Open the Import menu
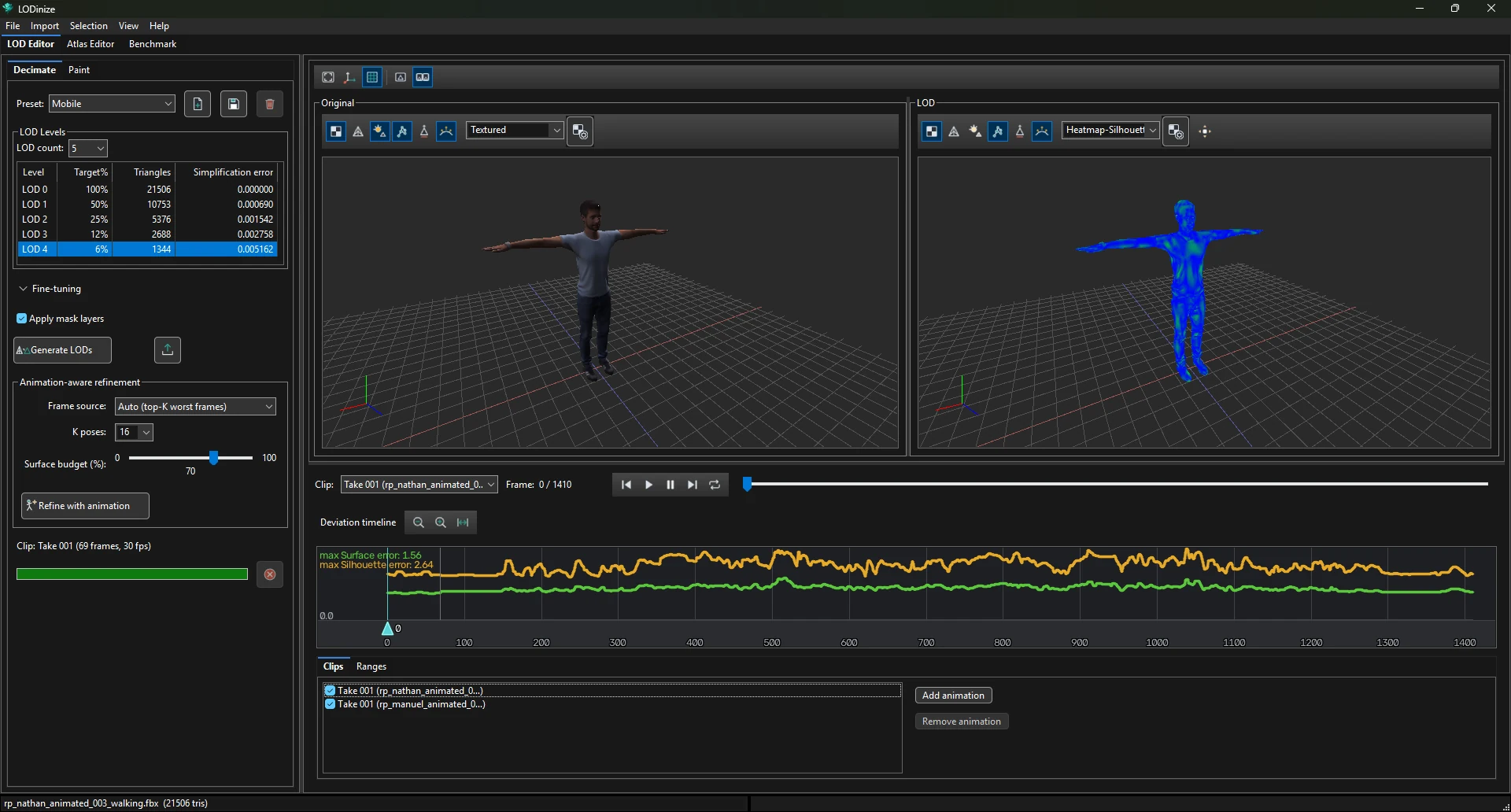Viewport: 1511px width, 812px height. [x=45, y=26]
